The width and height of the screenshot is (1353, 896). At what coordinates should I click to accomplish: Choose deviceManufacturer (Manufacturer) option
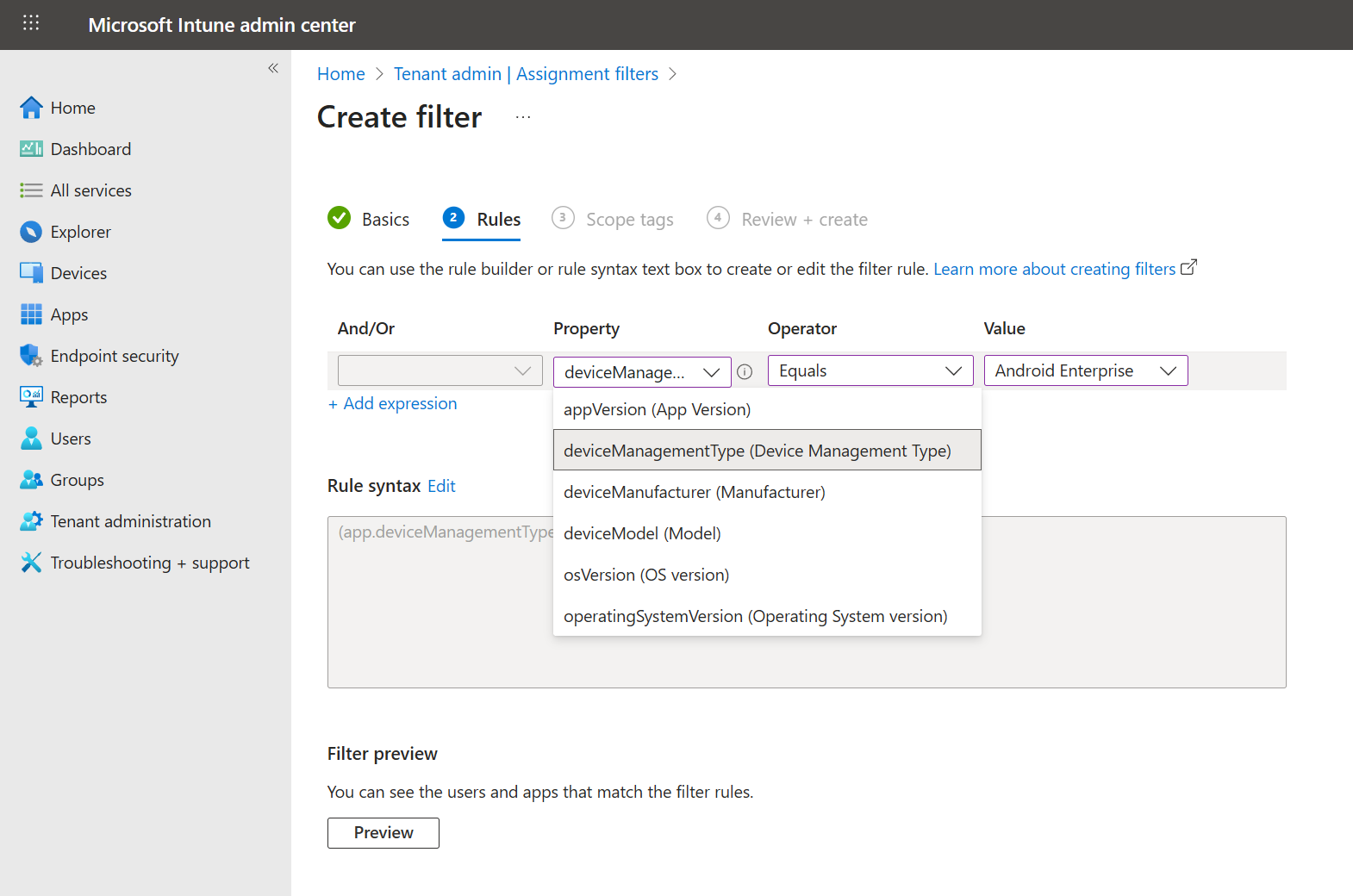(767, 492)
